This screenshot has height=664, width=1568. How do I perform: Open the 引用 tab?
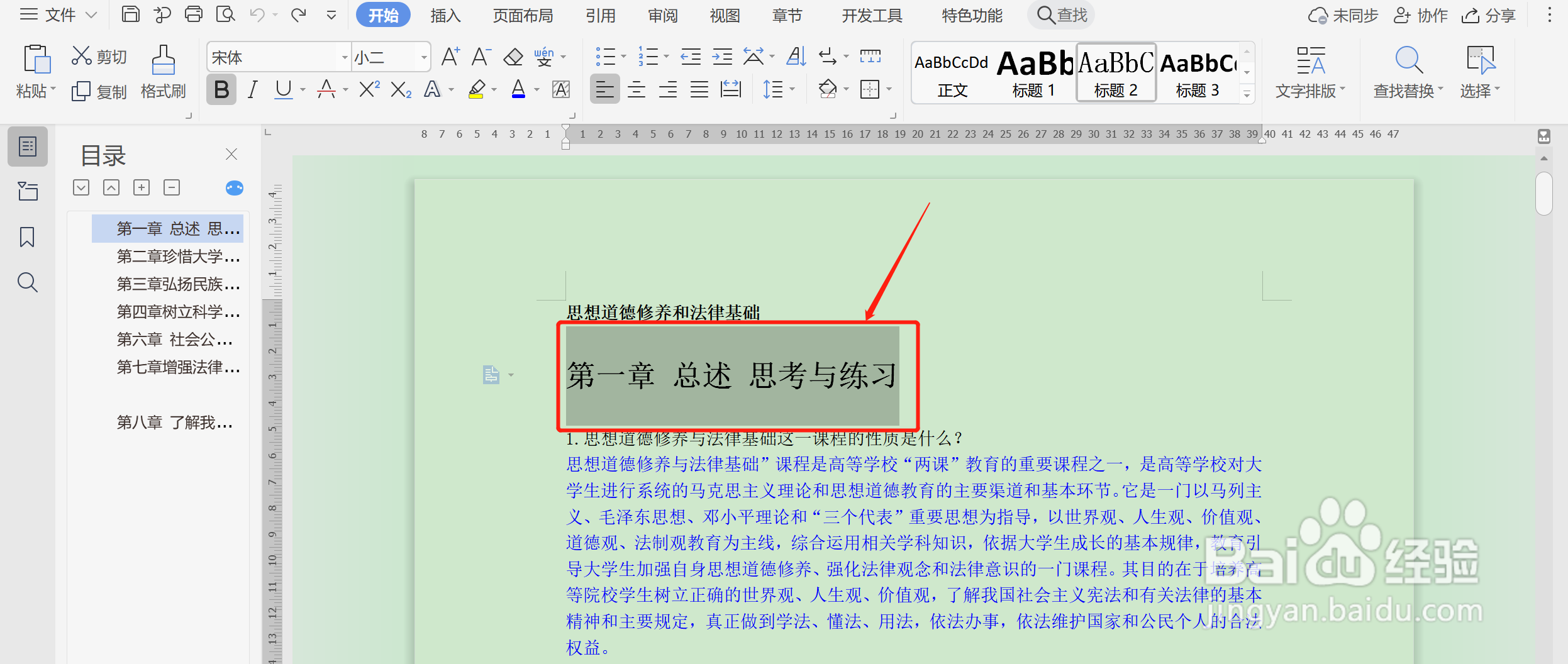tap(600, 15)
